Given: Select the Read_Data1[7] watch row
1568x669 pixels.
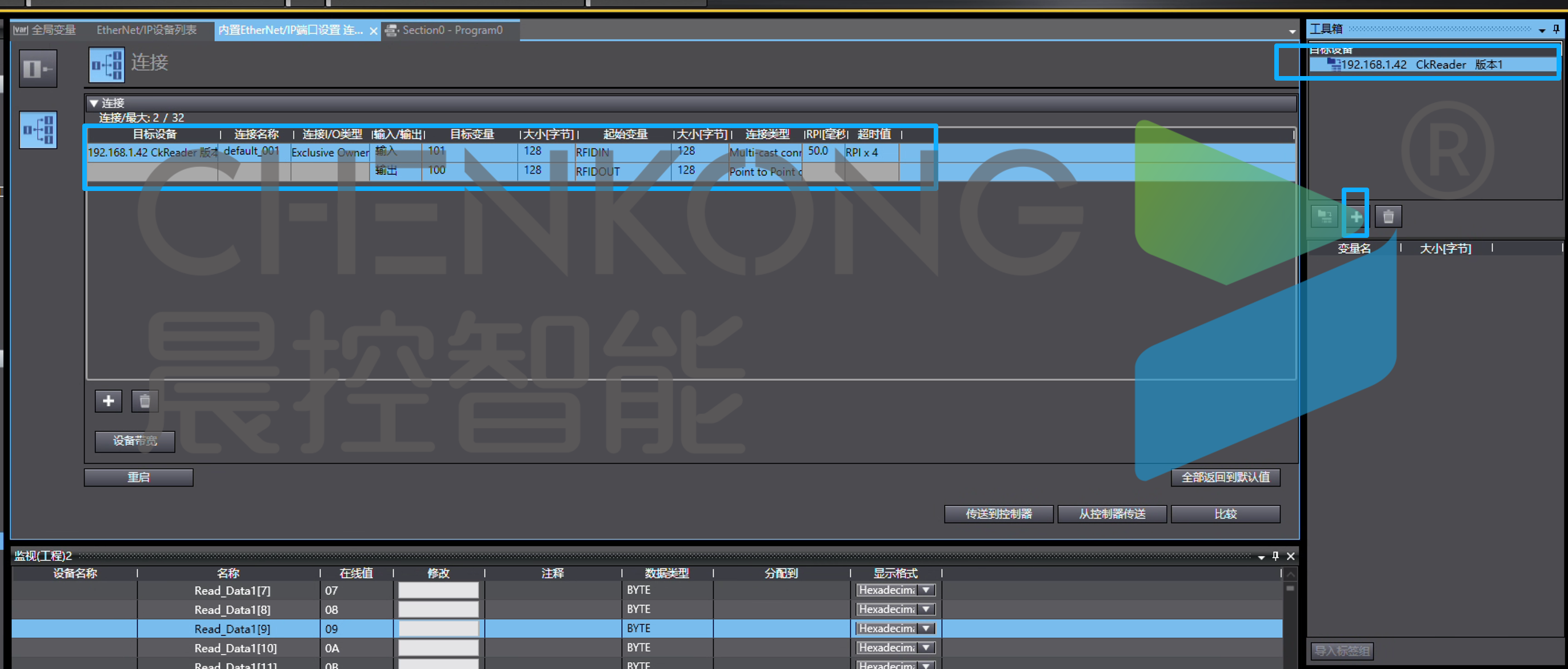Looking at the screenshot, I should pyautogui.click(x=646, y=590).
